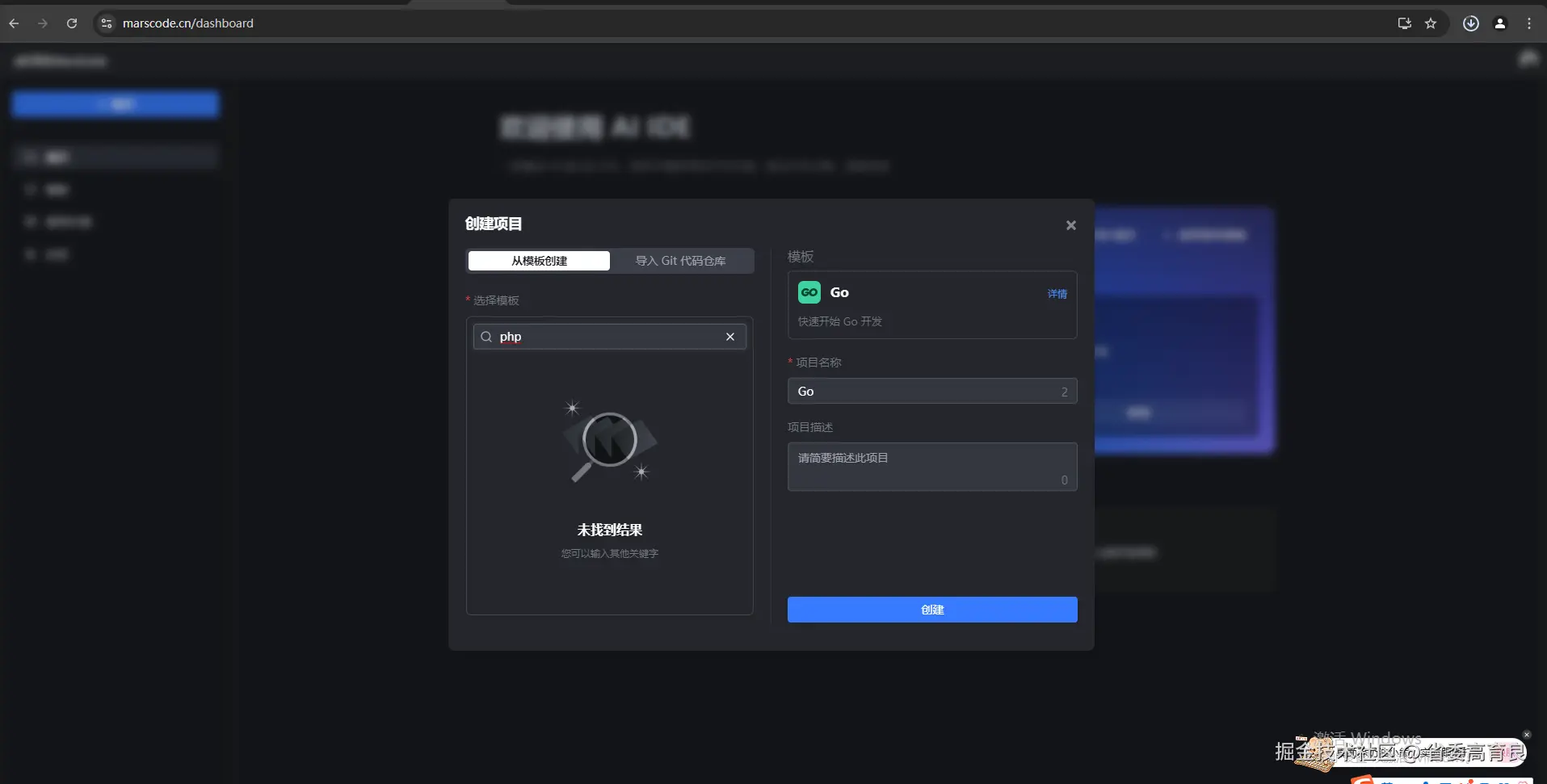Screen dimensions: 1547x784
Task: Click the Go template logo icon
Action: [809, 291]
